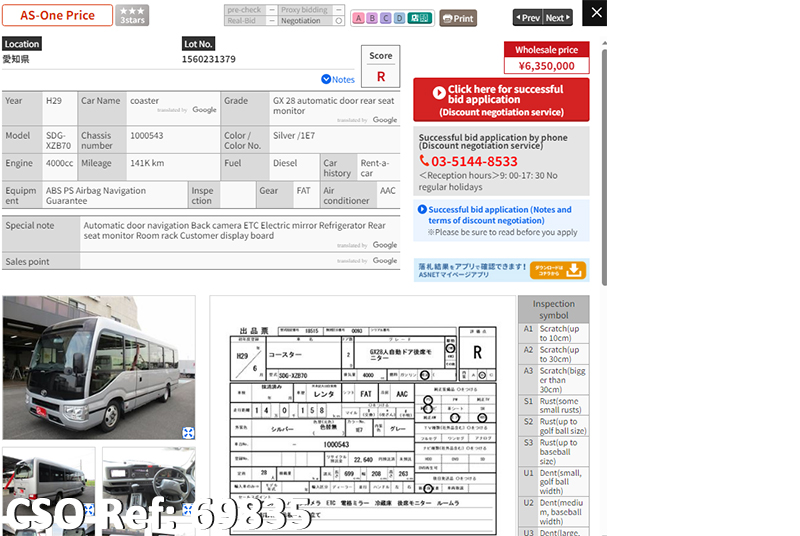Select the Negotiation status circle
Screen dimensions: 800x536
338,21
